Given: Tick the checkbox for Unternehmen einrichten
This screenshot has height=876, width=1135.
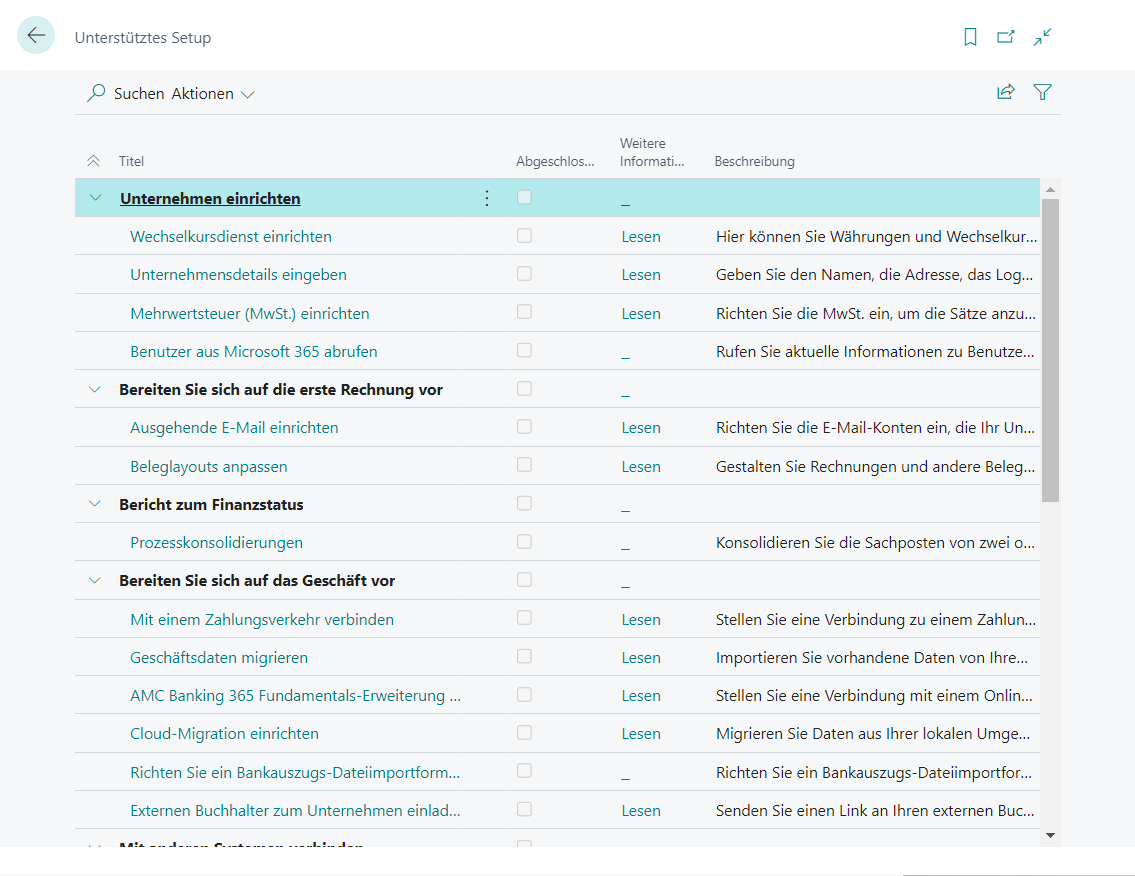Looking at the screenshot, I should [524, 197].
